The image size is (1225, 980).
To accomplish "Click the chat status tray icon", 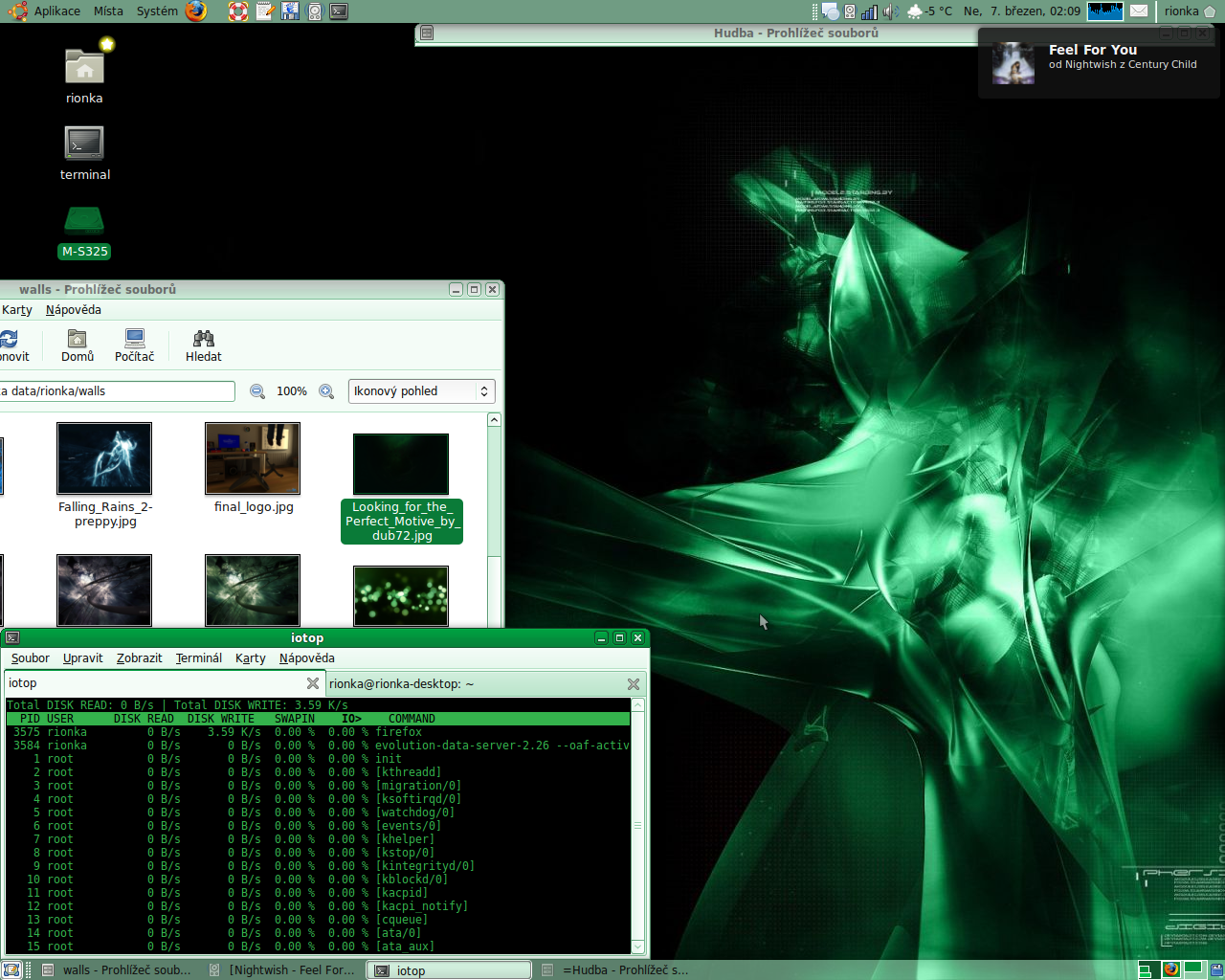I will (831, 11).
